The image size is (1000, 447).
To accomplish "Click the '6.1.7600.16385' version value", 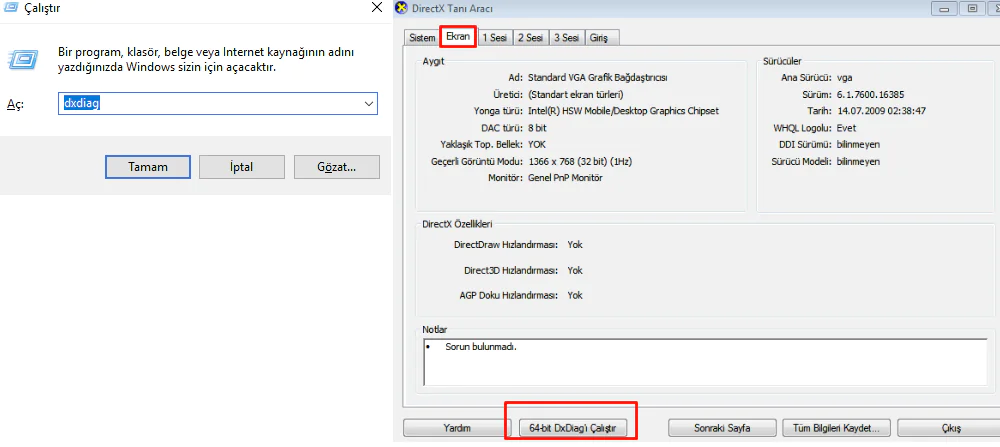I will pyautogui.click(x=870, y=94).
